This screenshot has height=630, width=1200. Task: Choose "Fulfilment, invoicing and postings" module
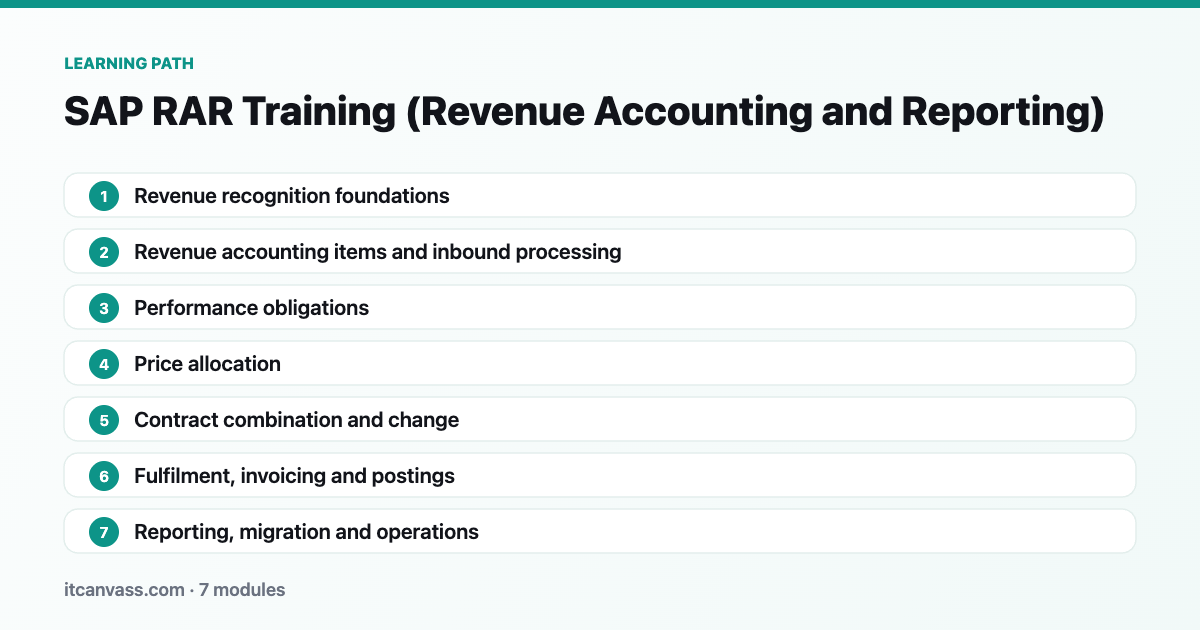tap(600, 475)
